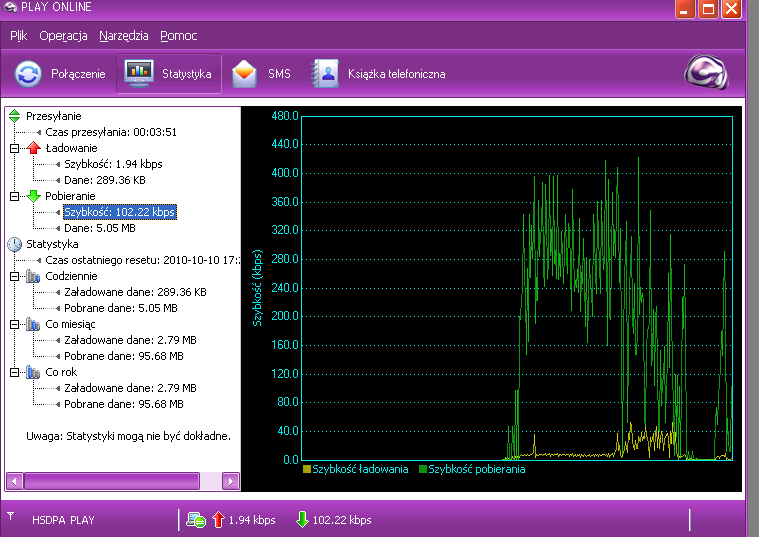
Task: Select the Co rok tree item label
Action: coord(61,372)
